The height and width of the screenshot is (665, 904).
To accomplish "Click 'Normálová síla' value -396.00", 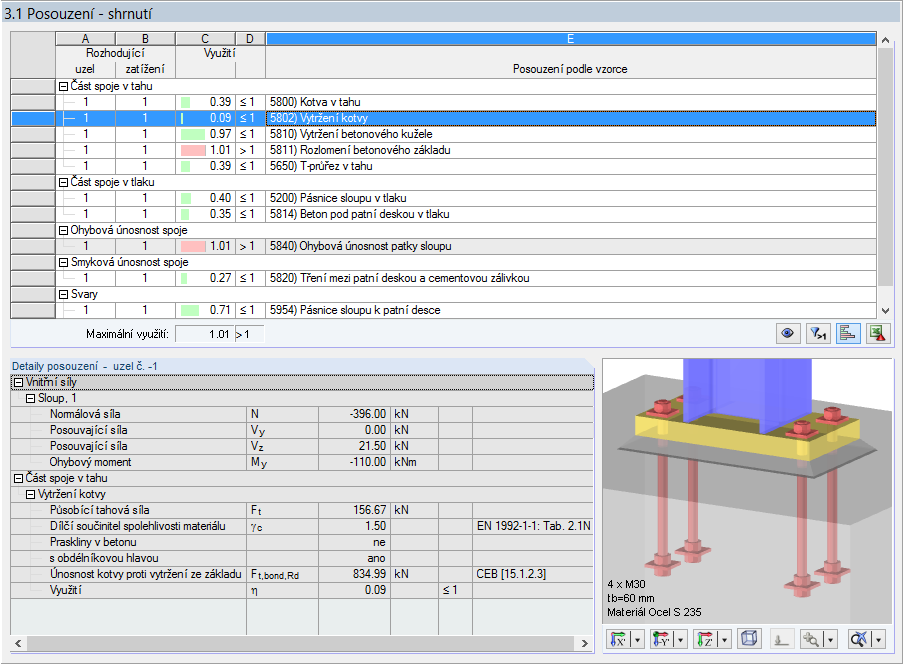I will tap(355, 414).
